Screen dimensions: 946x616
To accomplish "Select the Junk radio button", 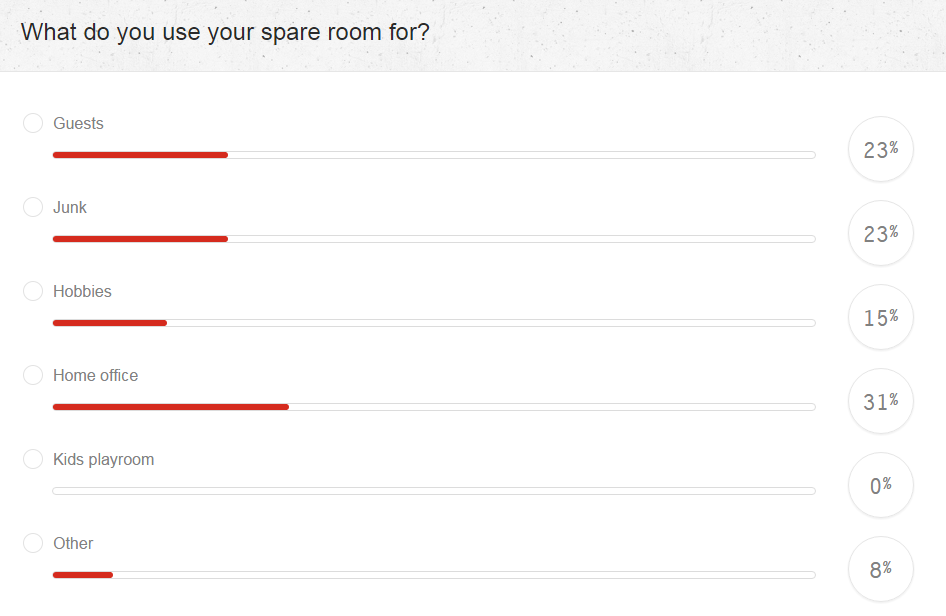I will pyautogui.click(x=33, y=206).
